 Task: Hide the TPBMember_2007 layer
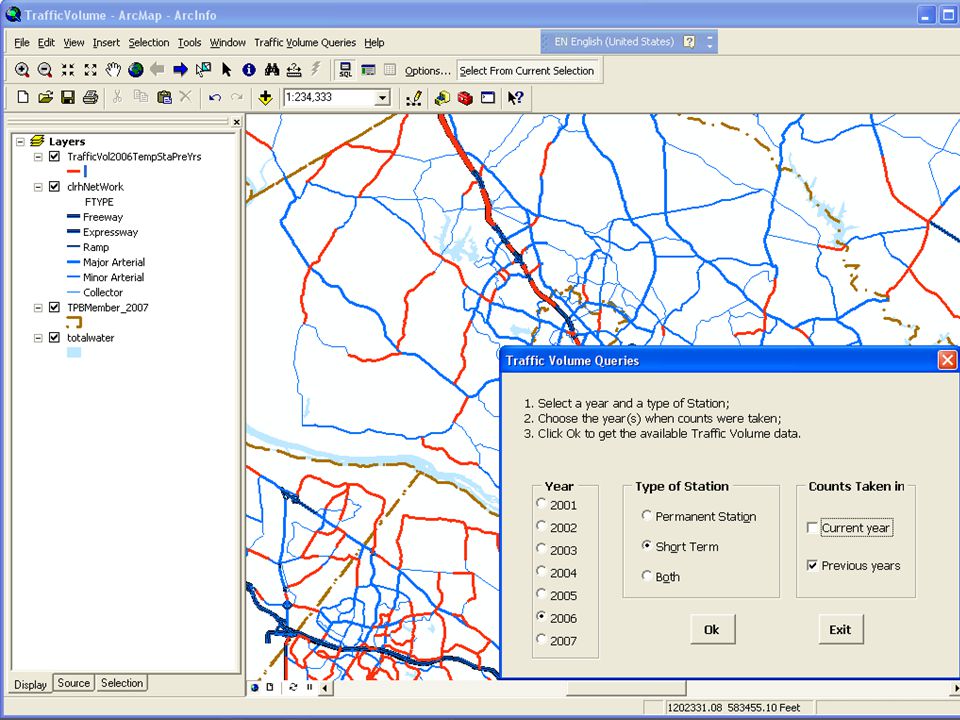click(54, 307)
